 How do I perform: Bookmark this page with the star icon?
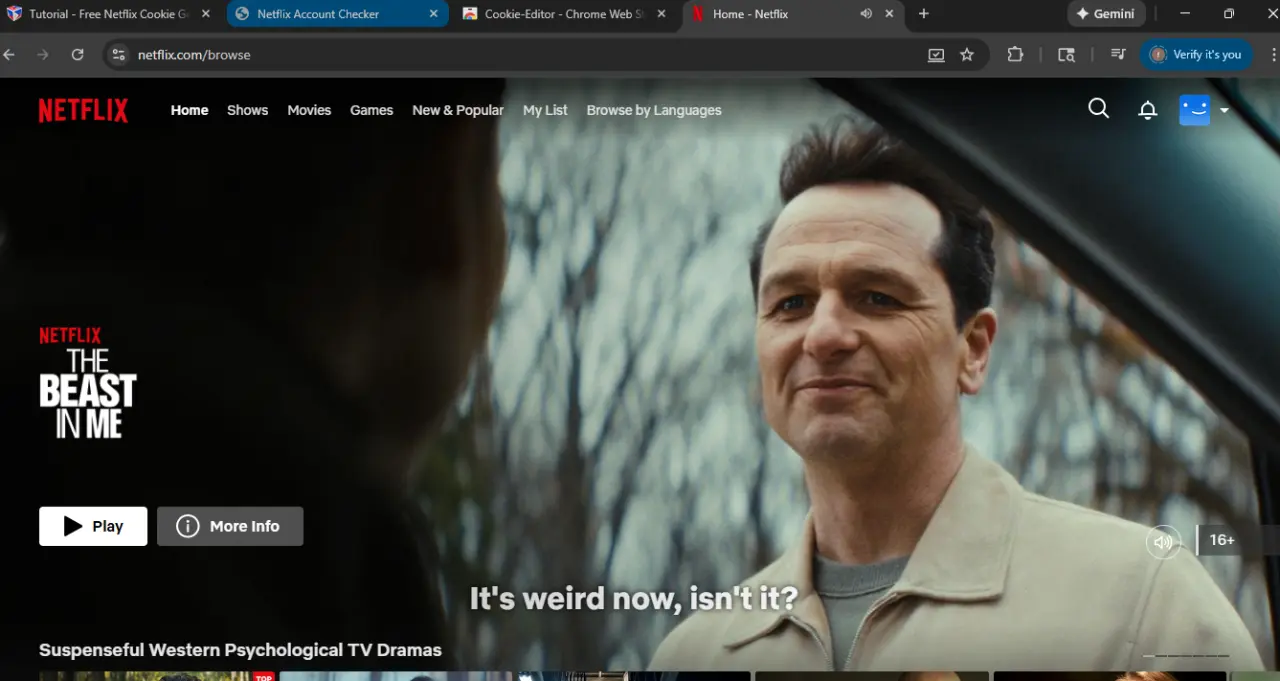[x=967, y=55]
